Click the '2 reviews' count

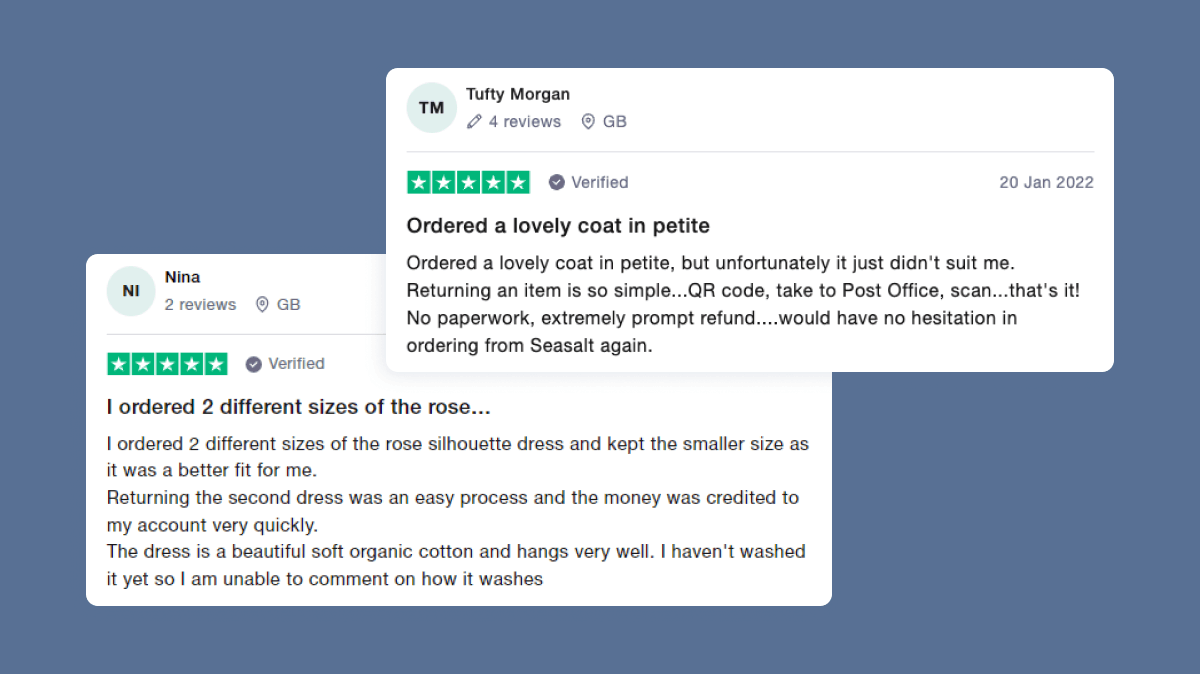click(x=200, y=304)
